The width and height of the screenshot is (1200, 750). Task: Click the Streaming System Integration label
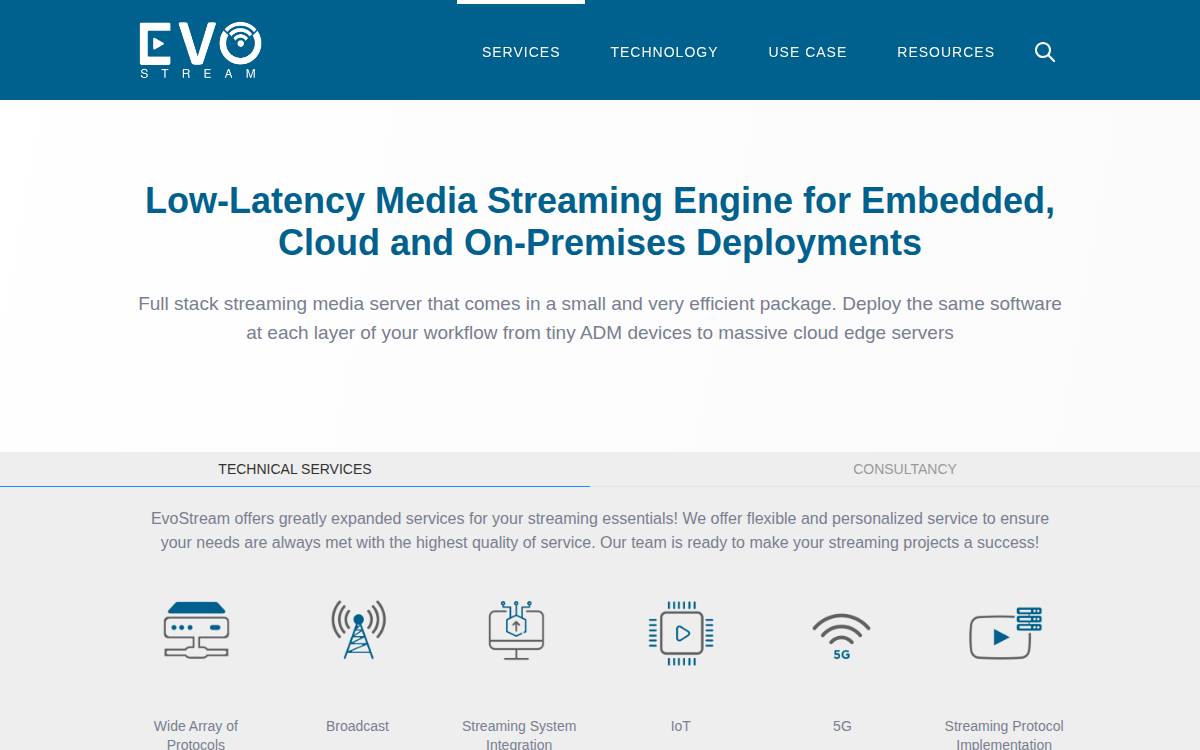[x=519, y=735]
